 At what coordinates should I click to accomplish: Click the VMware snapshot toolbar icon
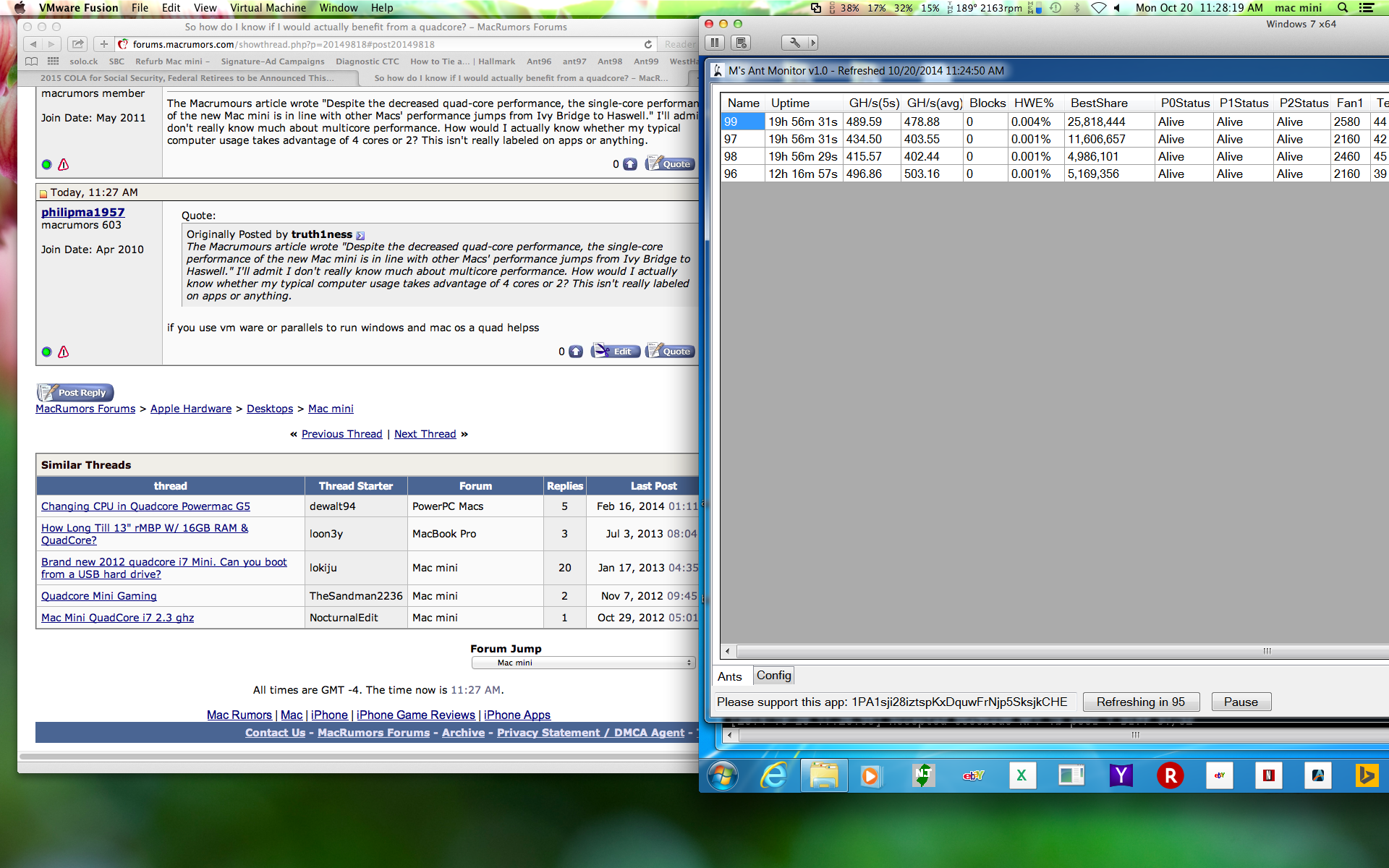[742, 43]
